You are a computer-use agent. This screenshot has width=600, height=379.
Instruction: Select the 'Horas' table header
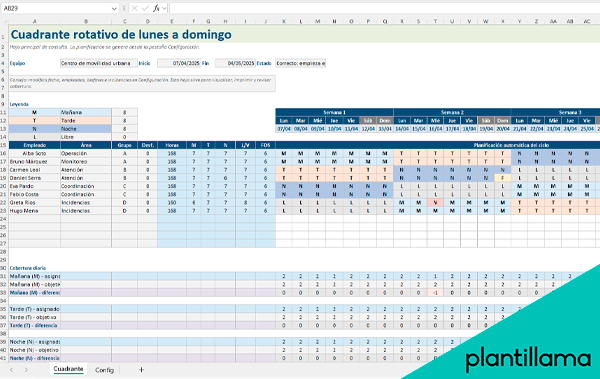(x=172, y=145)
